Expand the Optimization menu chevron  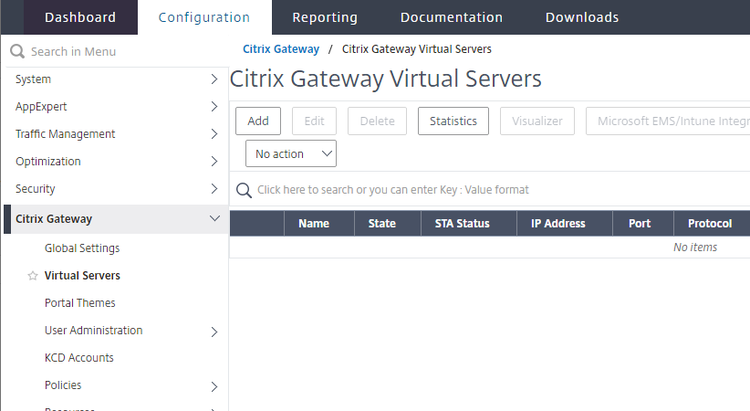[x=214, y=161]
